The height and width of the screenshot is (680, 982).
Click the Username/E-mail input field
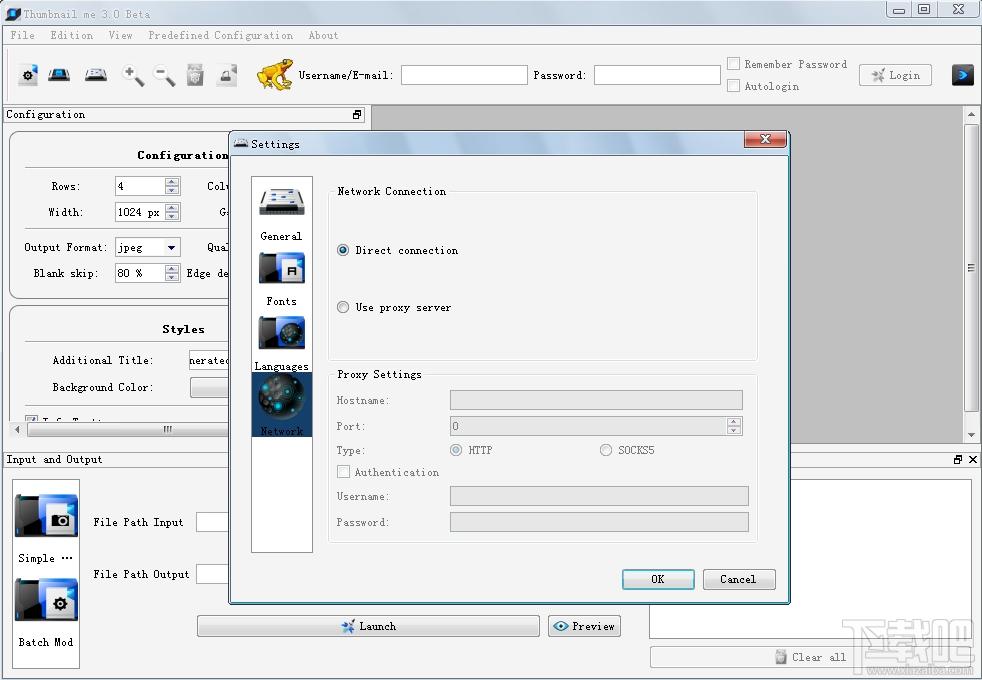tap(464, 75)
